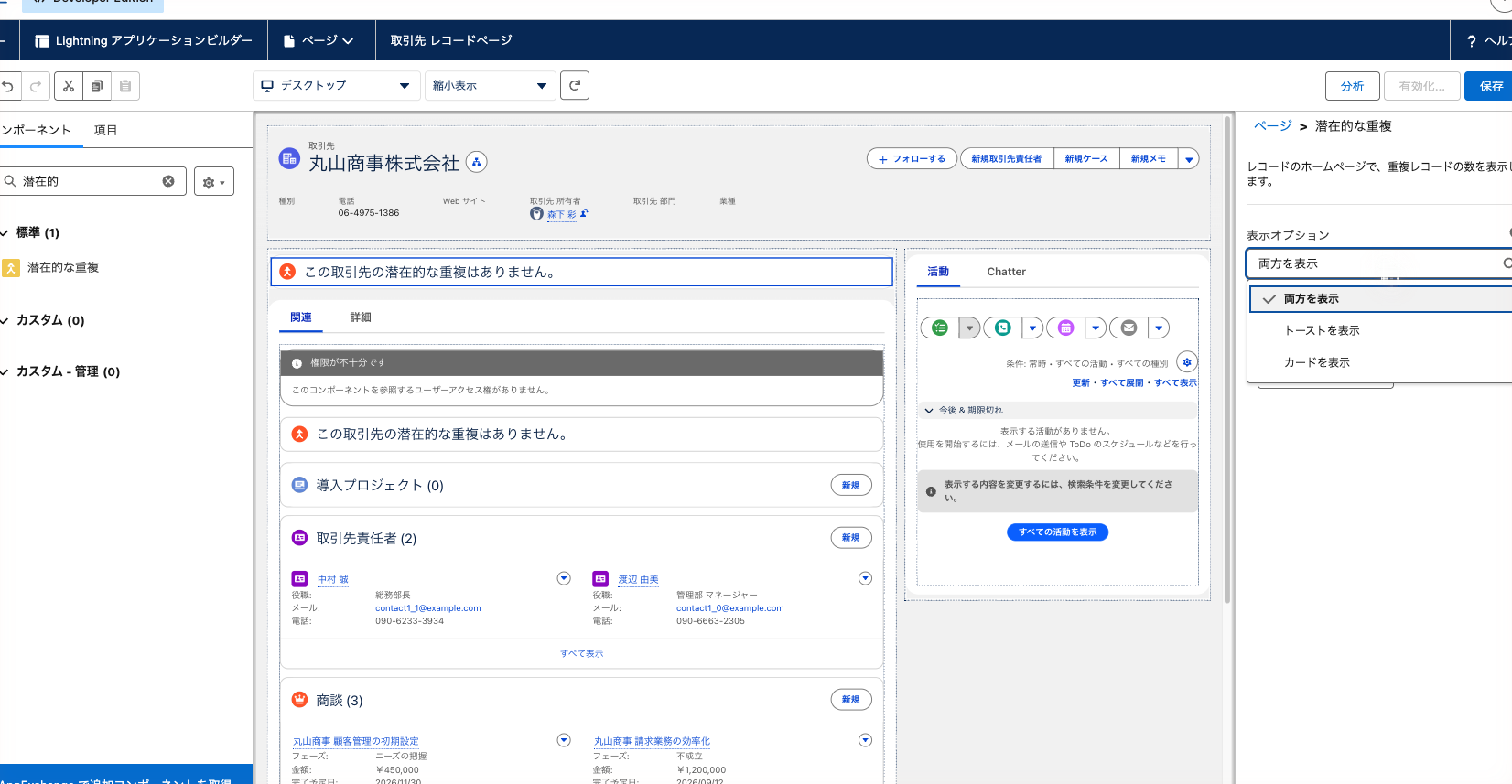Click the cut scissors icon
The height and width of the screenshot is (784, 1512).
[x=69, y=86]
